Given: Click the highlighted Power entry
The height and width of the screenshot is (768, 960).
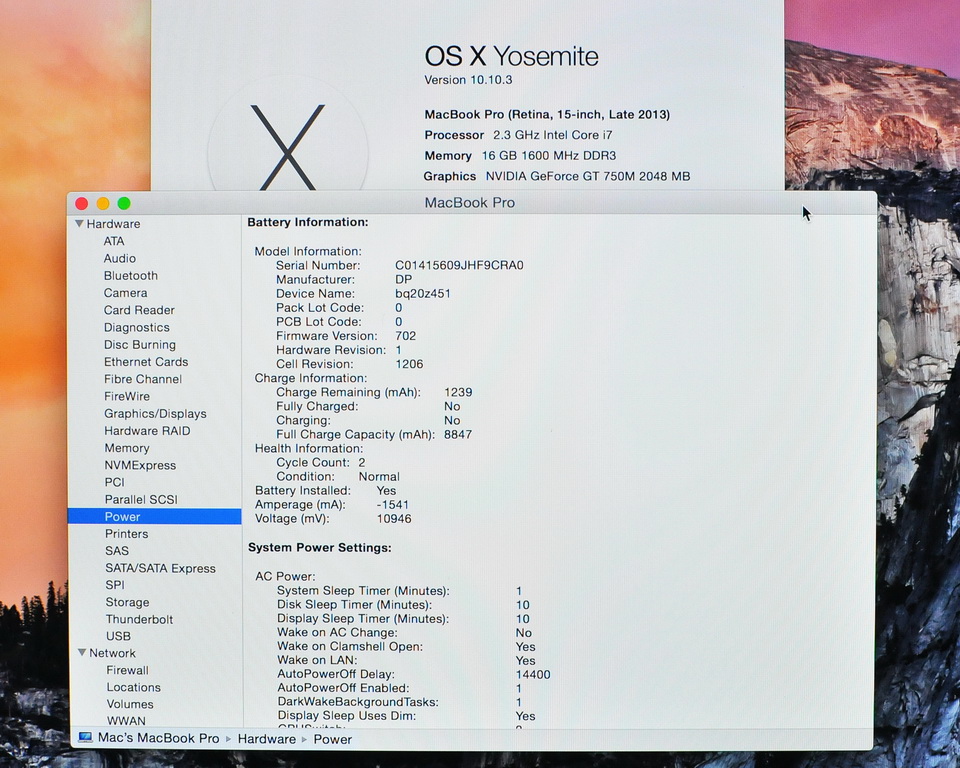Looking at the screenshot, I should tap(155, 517).
